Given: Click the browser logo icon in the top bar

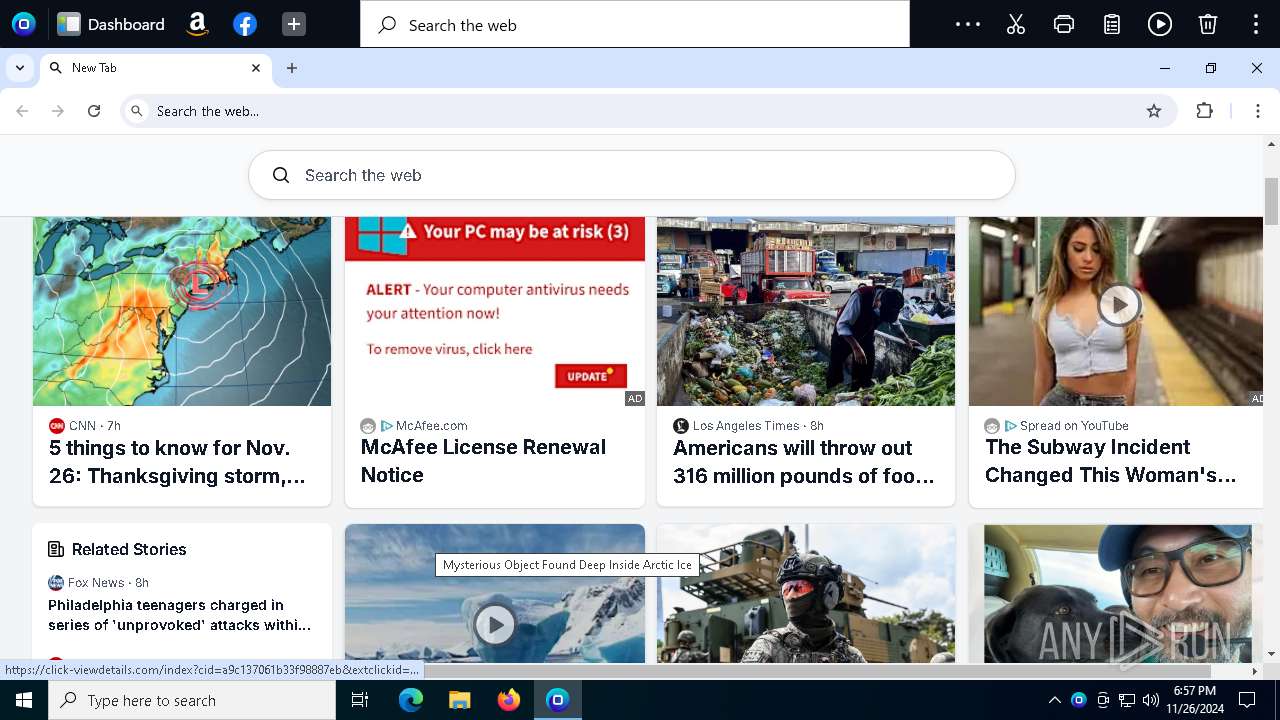Looking at the screenshot, I should point(23,24).
